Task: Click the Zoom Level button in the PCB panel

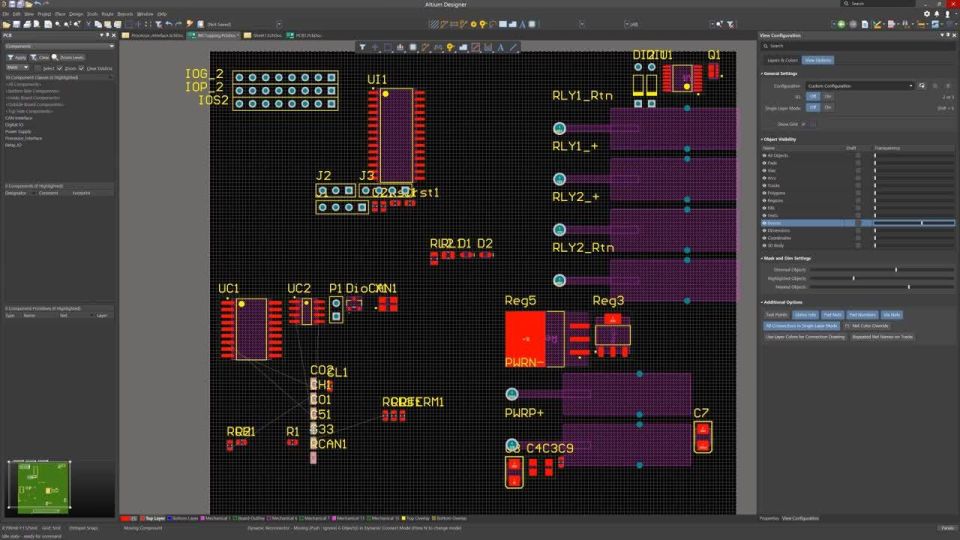Action: [69, 57]
